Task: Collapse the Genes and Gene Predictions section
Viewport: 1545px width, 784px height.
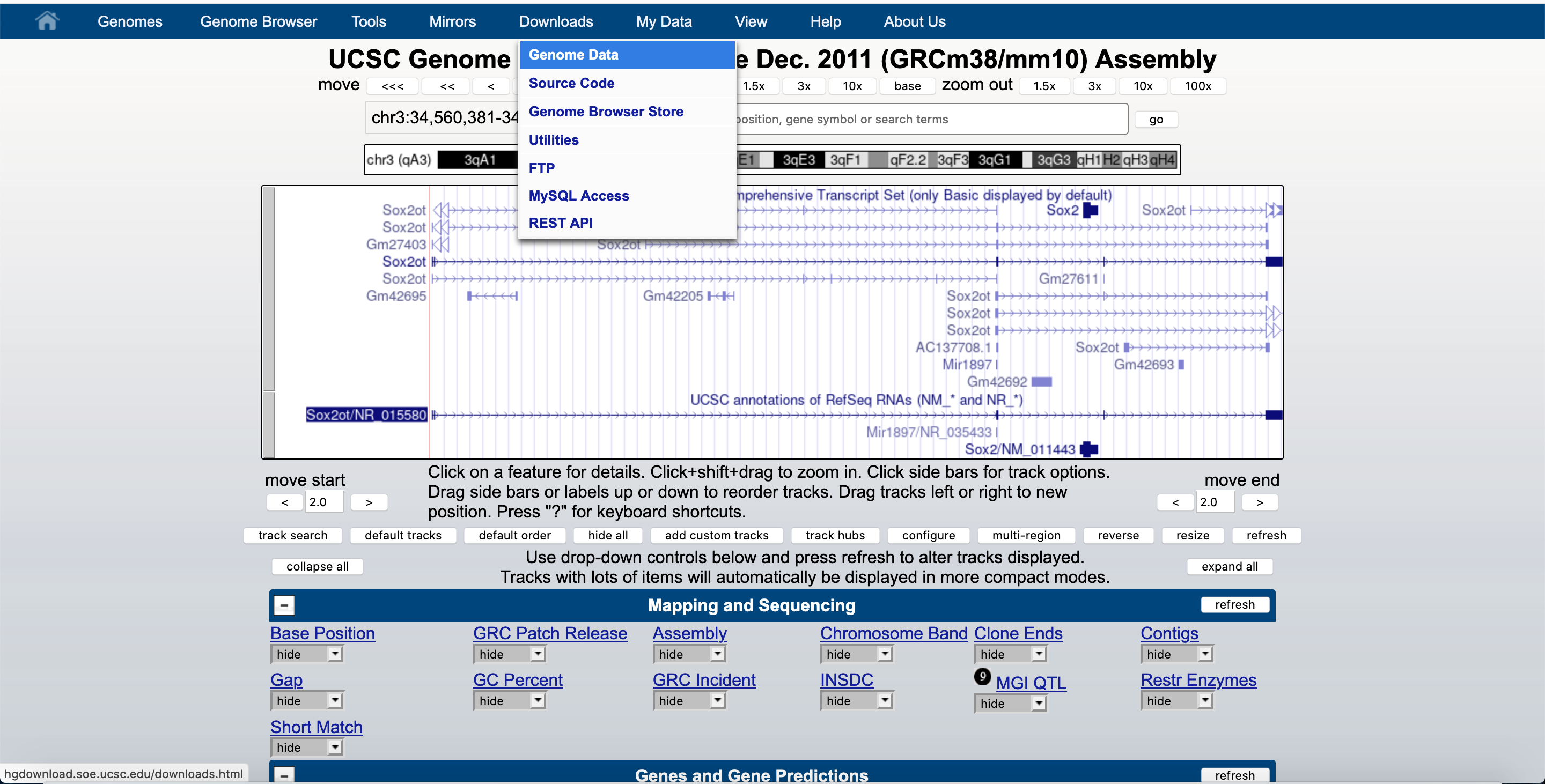Action: tap(284, 775)
